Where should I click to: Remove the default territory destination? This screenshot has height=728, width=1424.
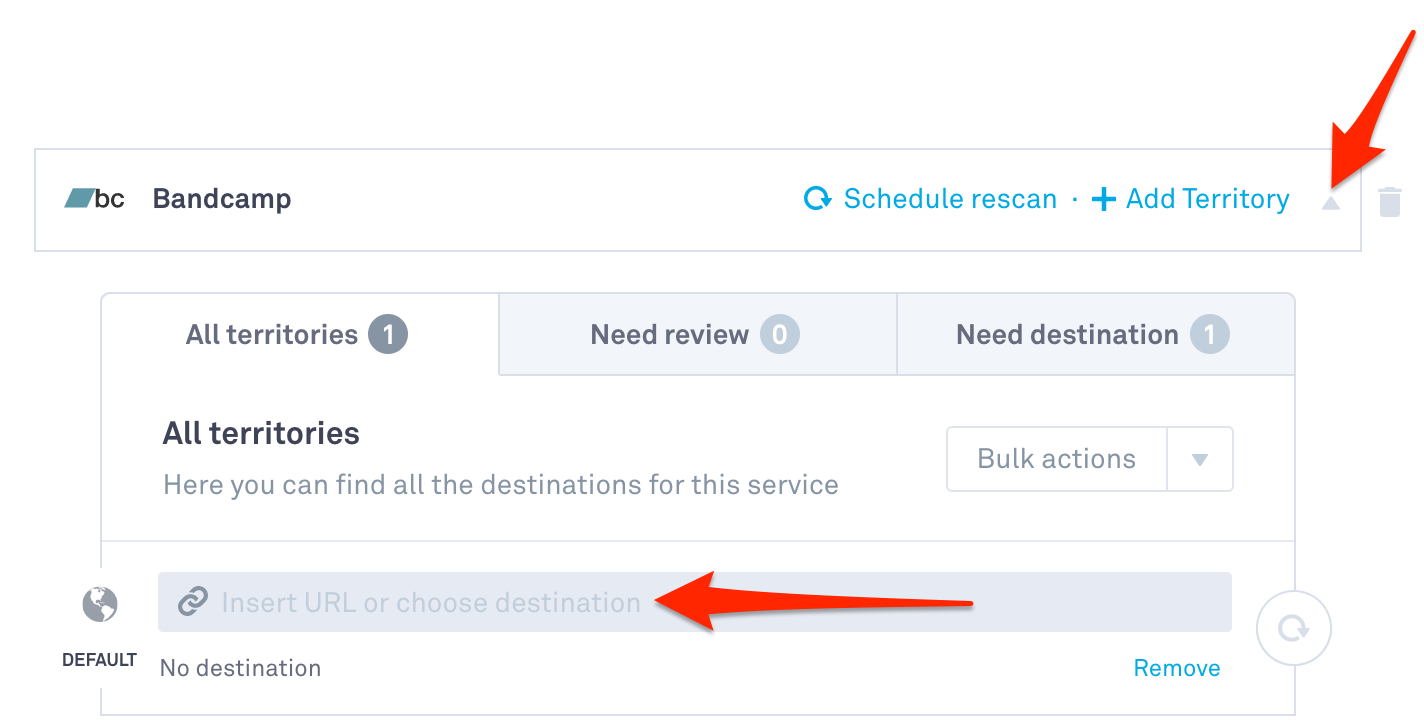tap(1177, 668)
